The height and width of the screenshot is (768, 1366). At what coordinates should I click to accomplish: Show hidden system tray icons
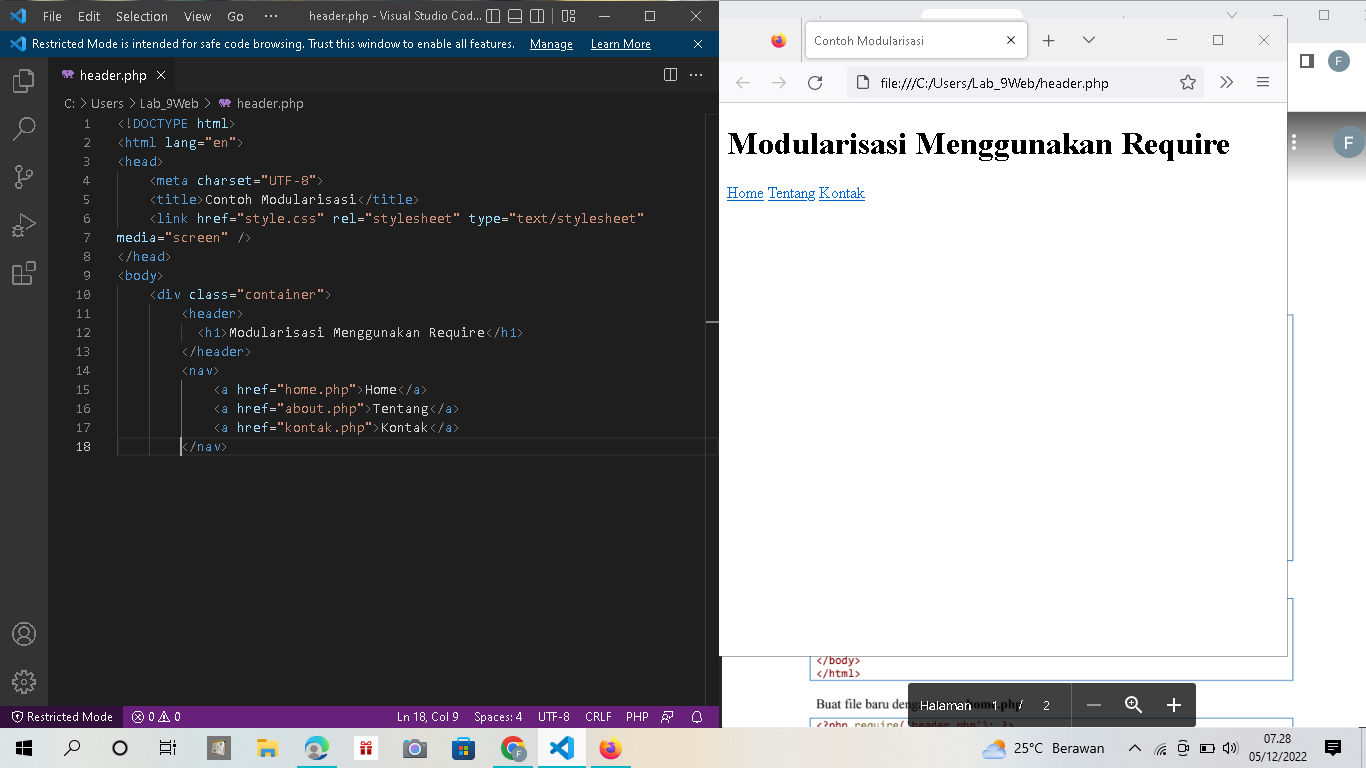tap(1134, 748)
